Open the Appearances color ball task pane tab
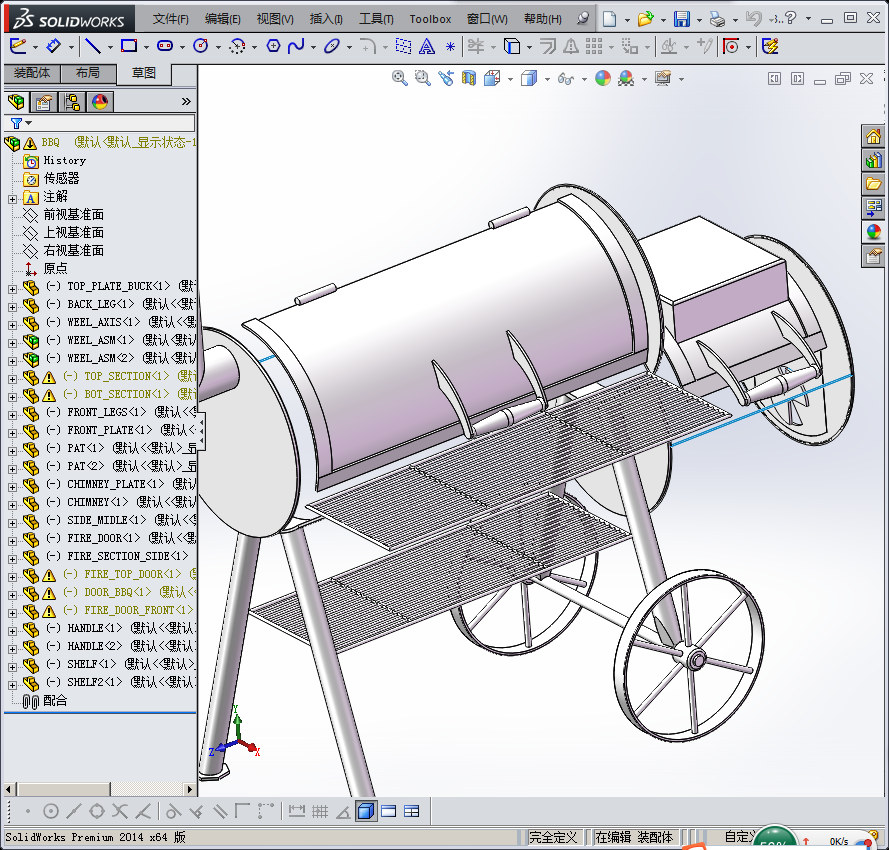Image resolution: width=889 pixels, height=850 pixels. 873,232
